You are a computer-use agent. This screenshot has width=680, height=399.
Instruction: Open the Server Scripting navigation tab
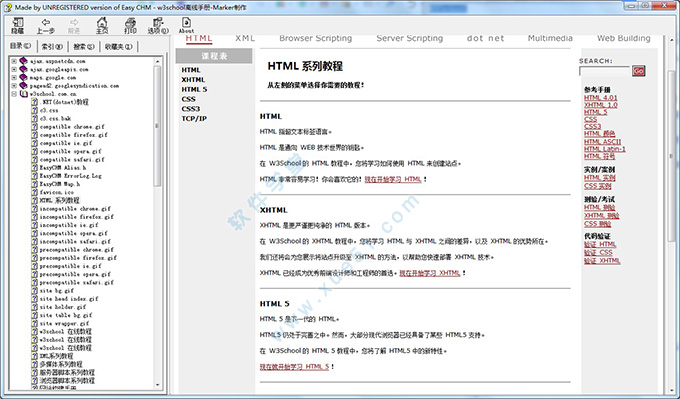pyautogui.click(x=410, y=38)
